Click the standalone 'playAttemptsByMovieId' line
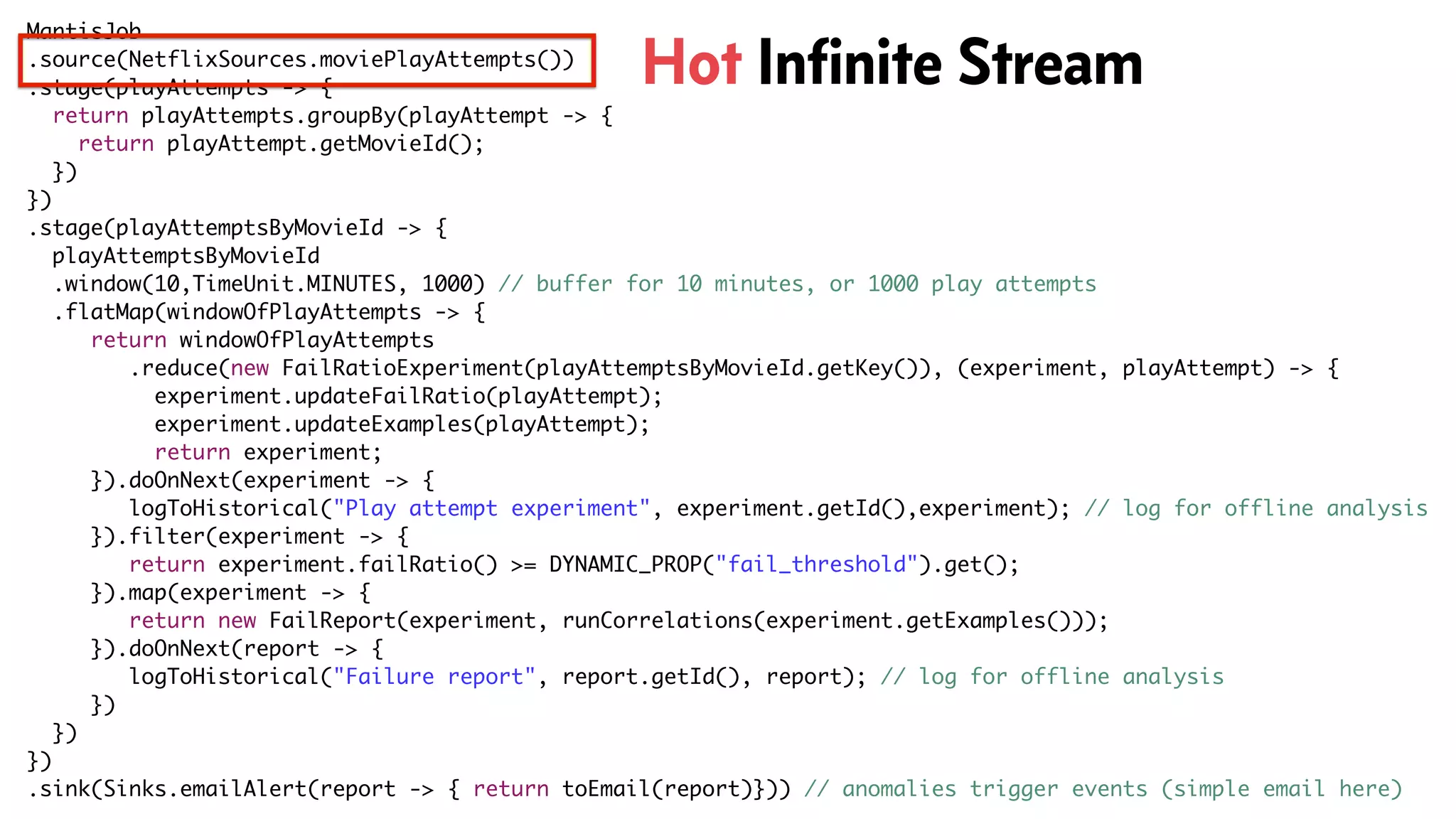The image size is (1456, 819). 186,256
